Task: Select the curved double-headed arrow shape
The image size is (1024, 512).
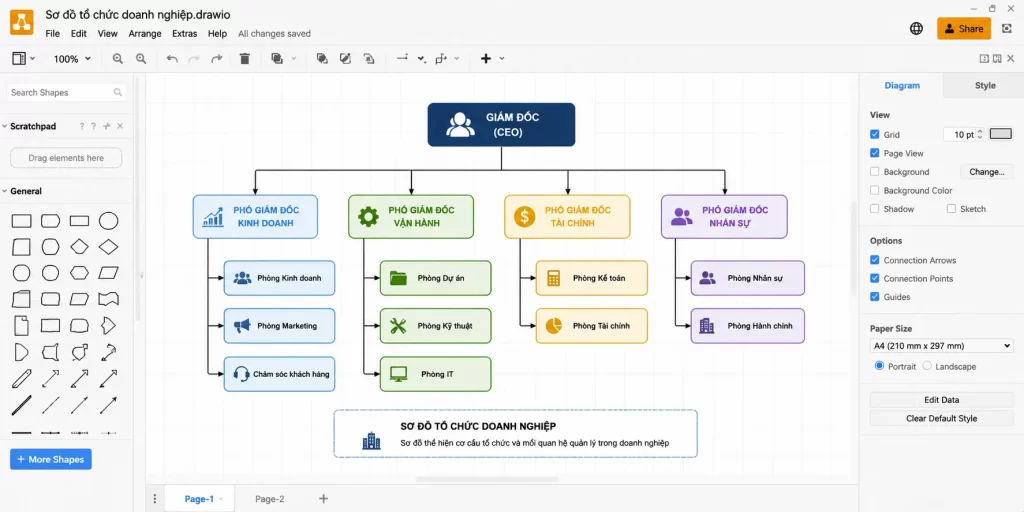Action: (108, 353)
